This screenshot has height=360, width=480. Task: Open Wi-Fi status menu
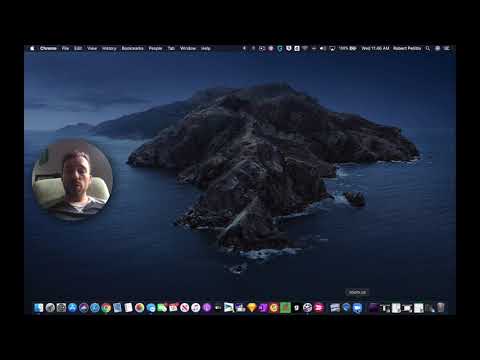[305, 48]
